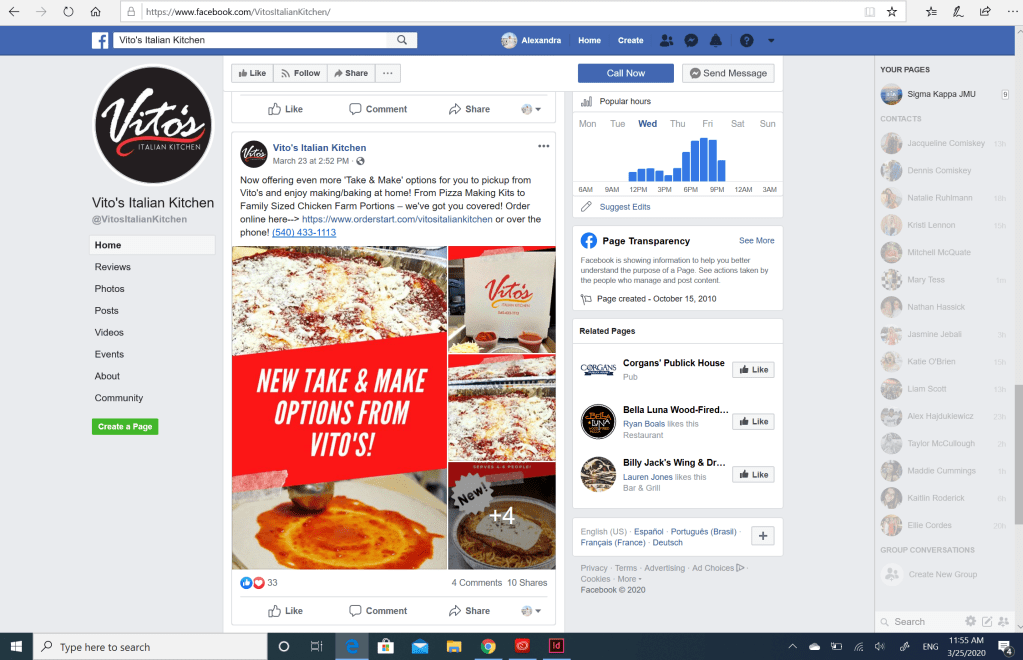Screen dimensions: 1023x660
Task: Like Billy Jack's Wing page
Action: pos(754,475)
